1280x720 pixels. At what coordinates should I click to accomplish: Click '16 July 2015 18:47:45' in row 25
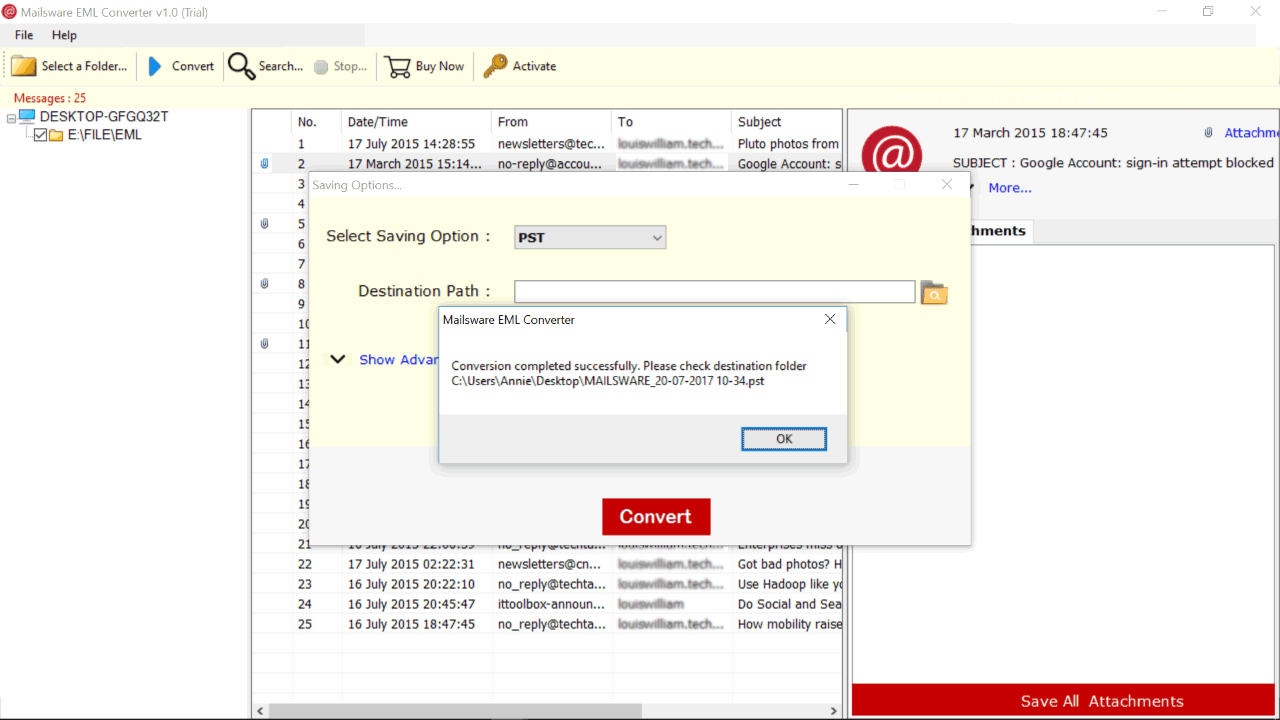click(x=411, y=624)
